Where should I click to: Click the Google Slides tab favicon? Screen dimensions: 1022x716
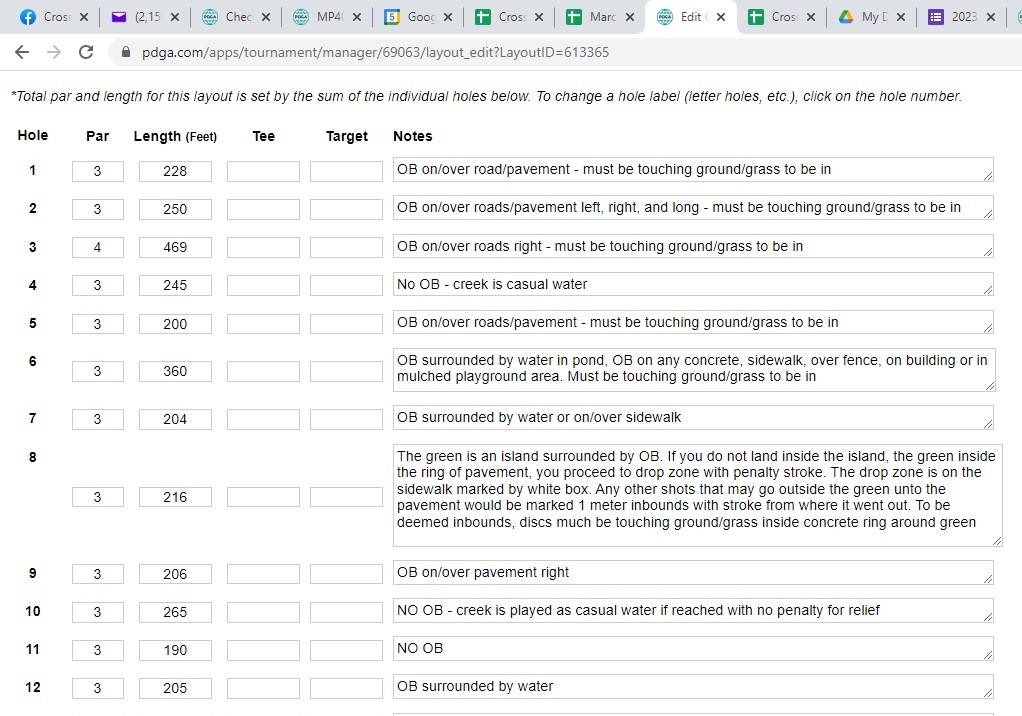pyautogui.click(x=392, y=17)
